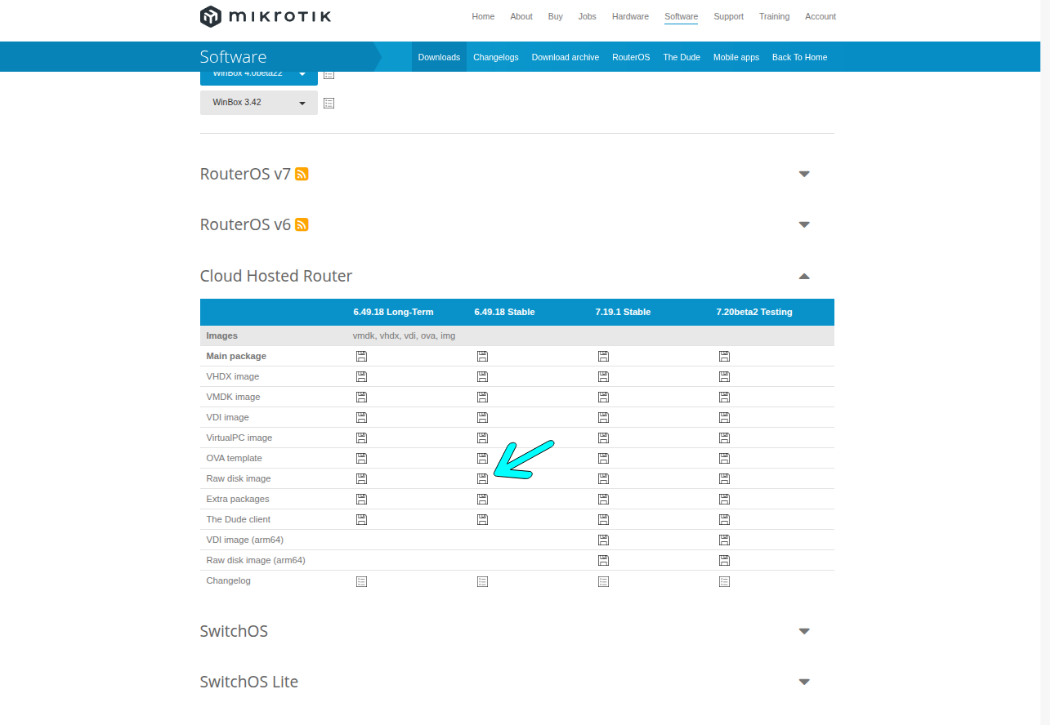
Task: Open the Buy page
Action: [x=555, y=16]
